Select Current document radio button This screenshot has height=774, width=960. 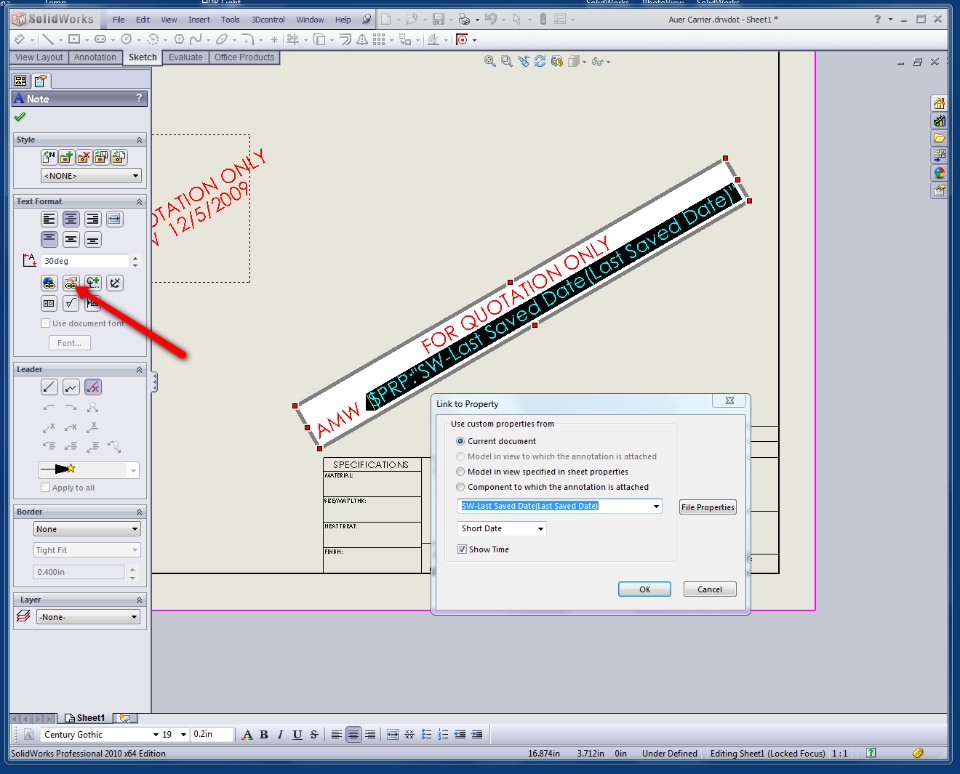(460, 441)
